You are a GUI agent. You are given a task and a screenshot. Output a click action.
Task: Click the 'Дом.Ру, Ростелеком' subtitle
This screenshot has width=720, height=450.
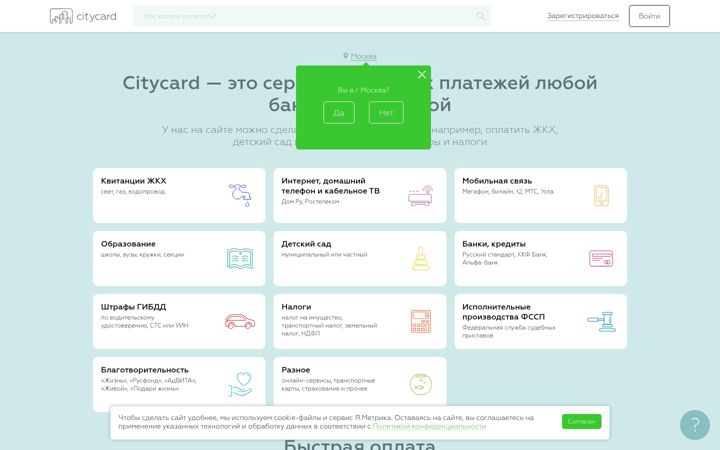[x=310, y=202]
